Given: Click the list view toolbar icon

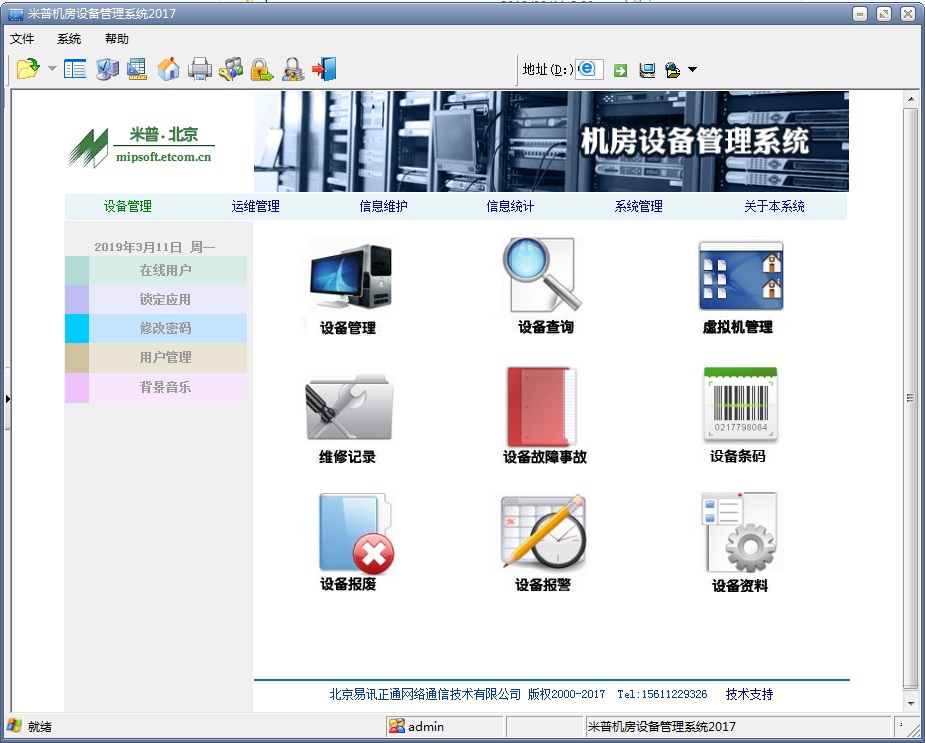Looking at the screenshot, I should click(75, 69).
